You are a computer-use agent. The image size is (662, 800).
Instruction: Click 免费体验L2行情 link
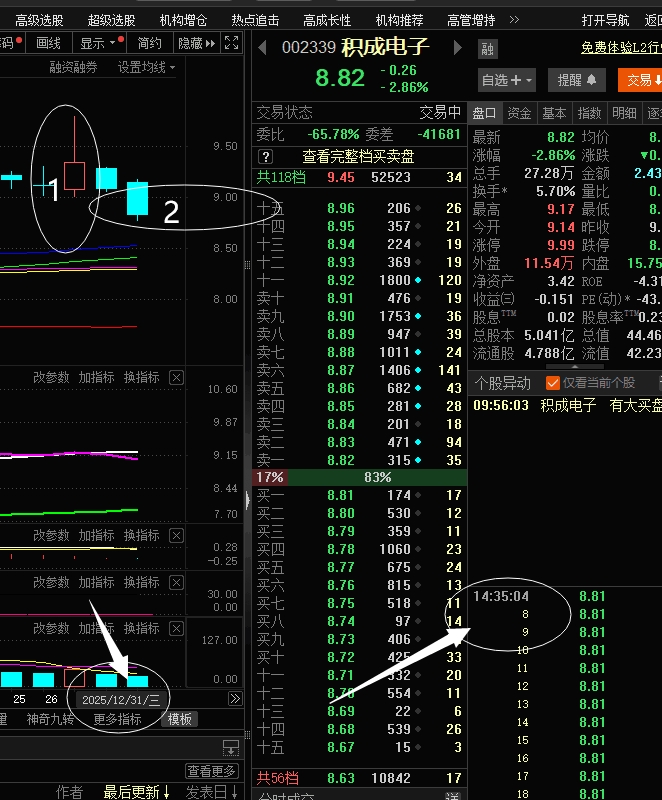point(621,47)
